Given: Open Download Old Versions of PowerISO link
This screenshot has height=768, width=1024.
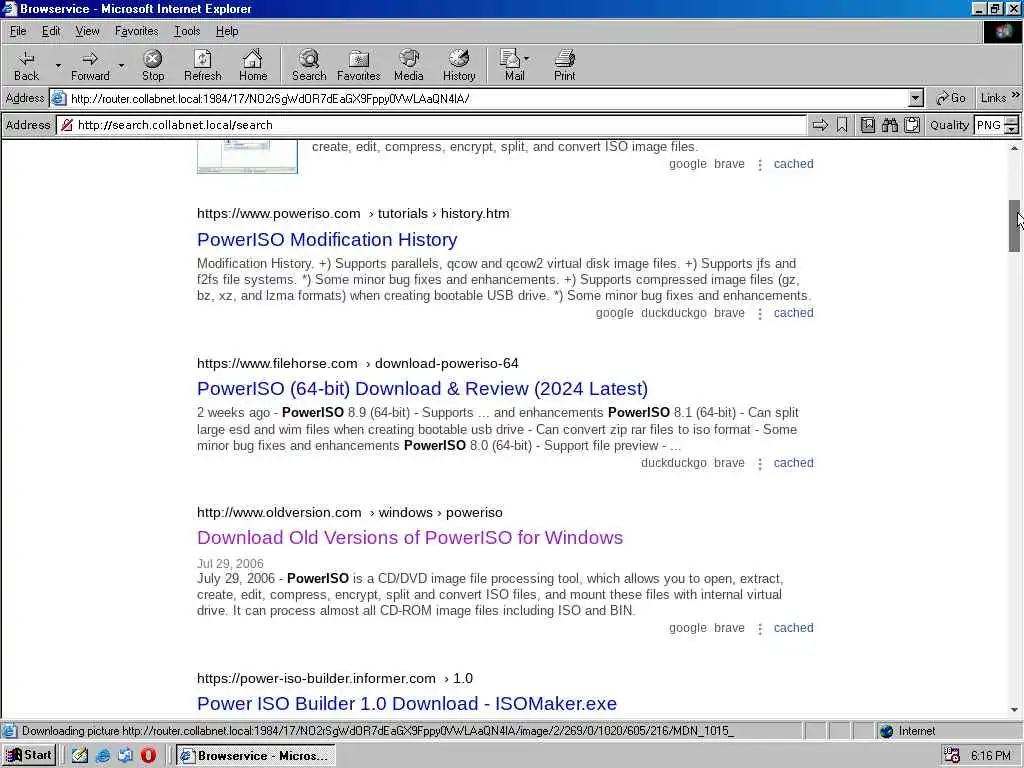Looking at the screenshot, I should click(x=410, y=537).
